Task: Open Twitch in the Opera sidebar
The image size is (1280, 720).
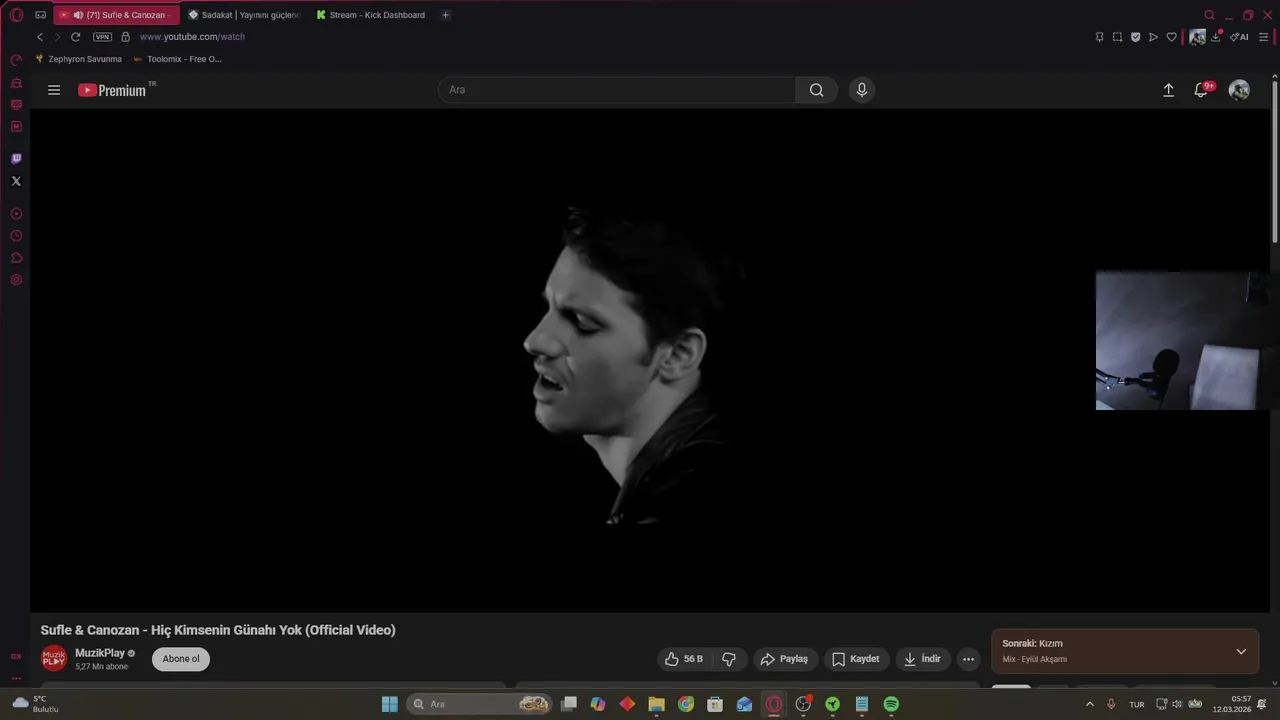Action: tap(16, 159)
